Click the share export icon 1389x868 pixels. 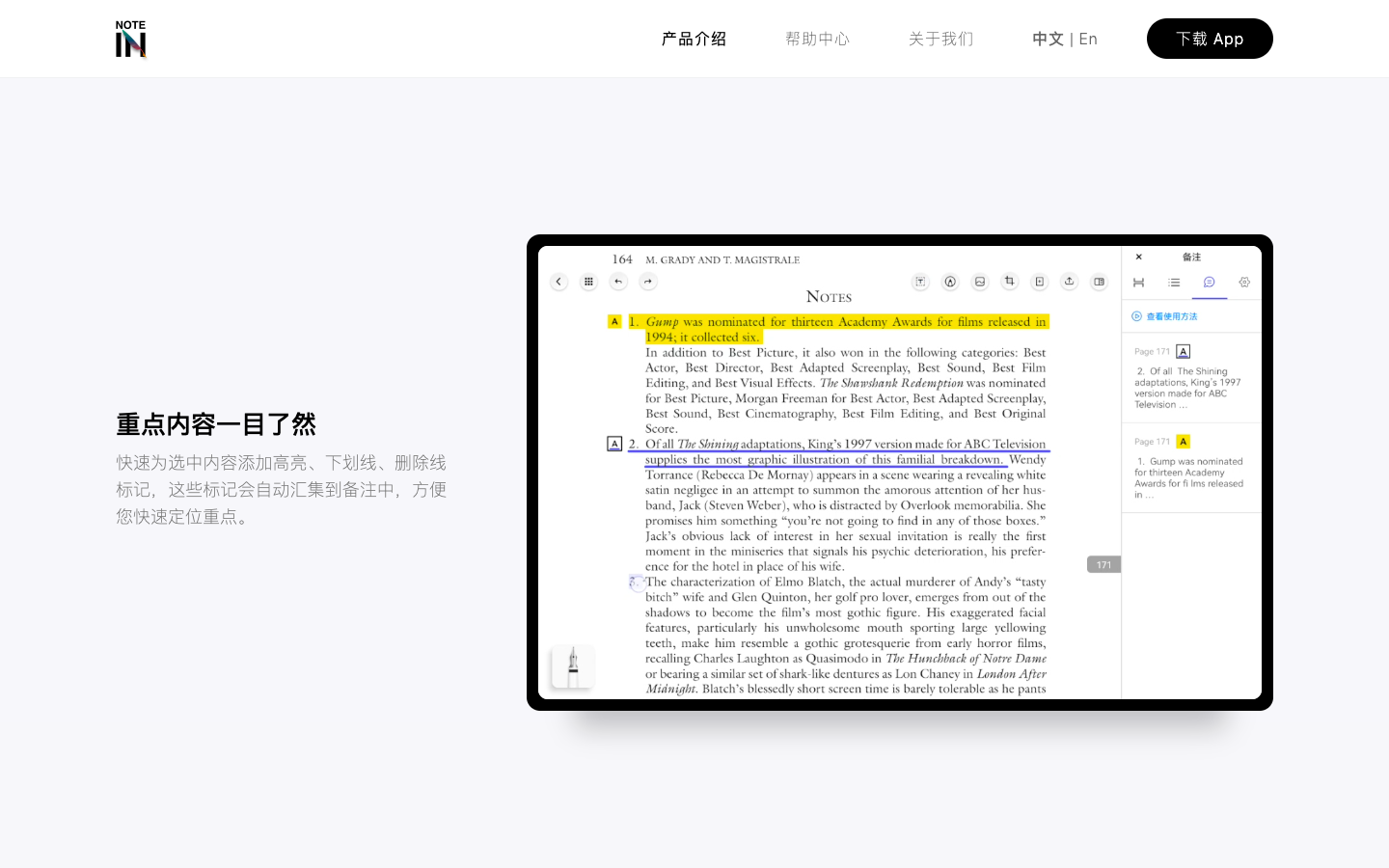click(1069, 282)
